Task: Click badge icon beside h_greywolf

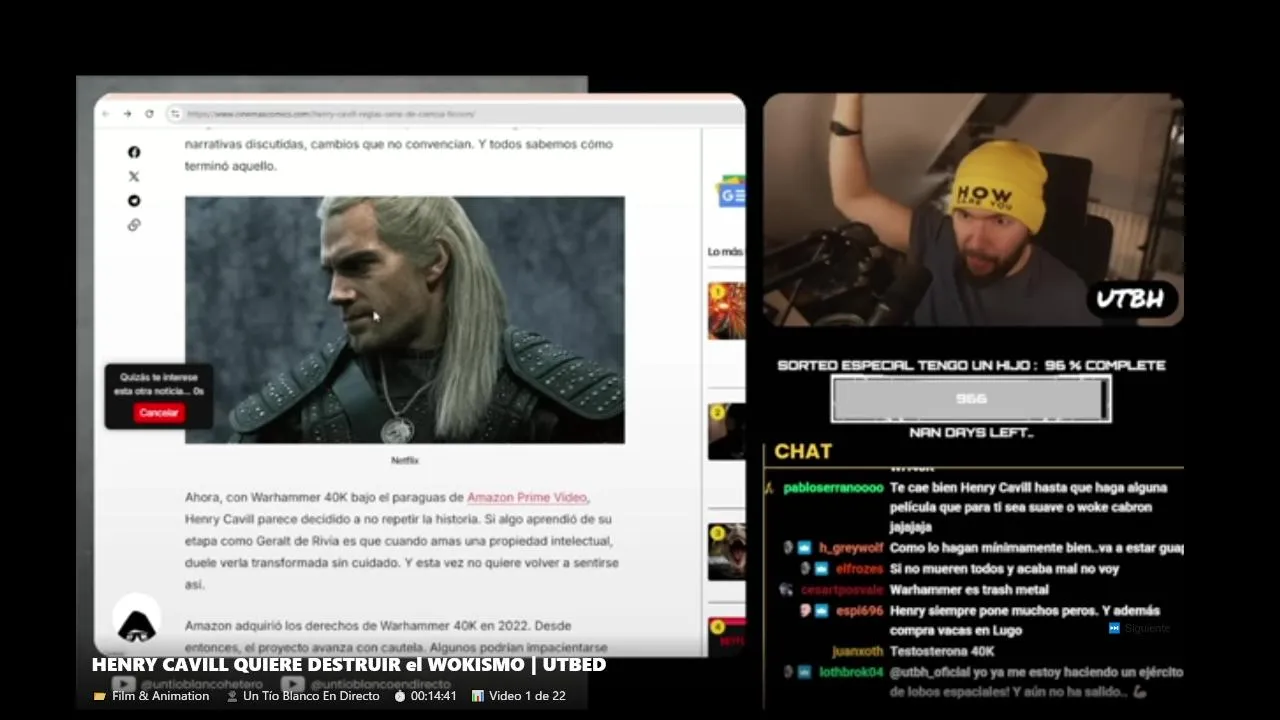Action: (x=804, y=548)
